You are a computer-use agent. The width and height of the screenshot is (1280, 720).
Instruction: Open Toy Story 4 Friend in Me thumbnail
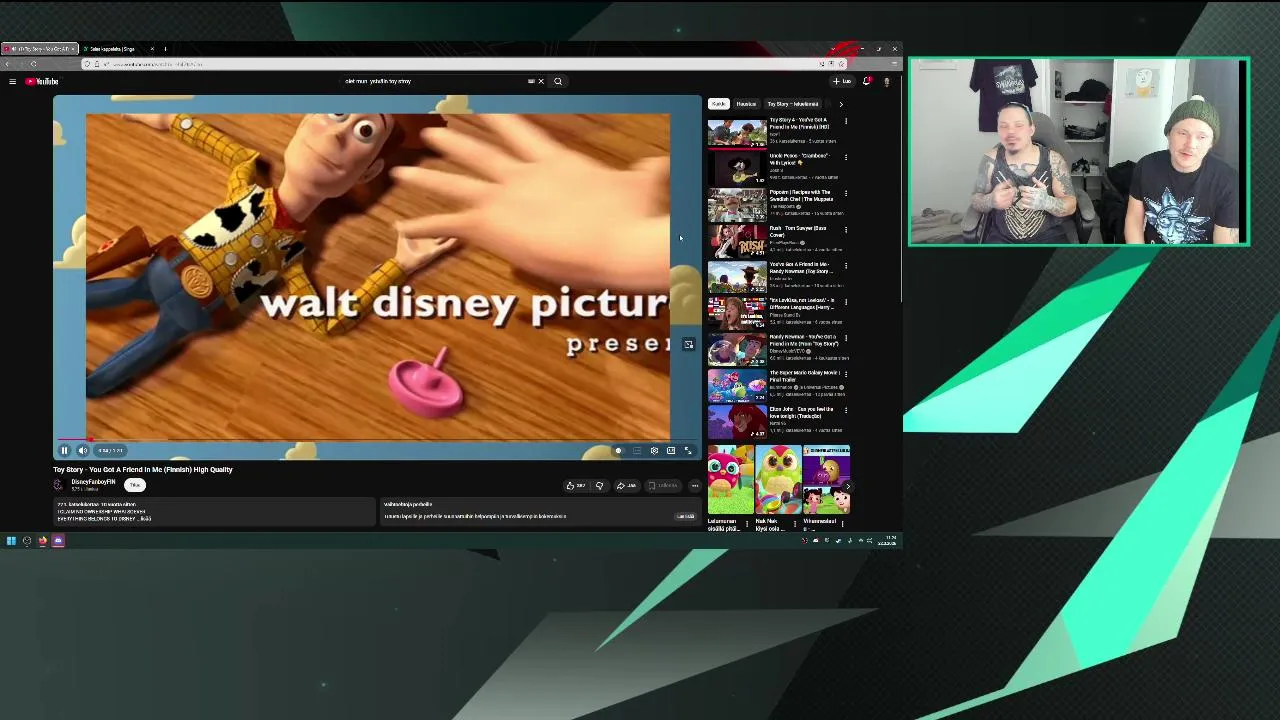tap(737, 132)
